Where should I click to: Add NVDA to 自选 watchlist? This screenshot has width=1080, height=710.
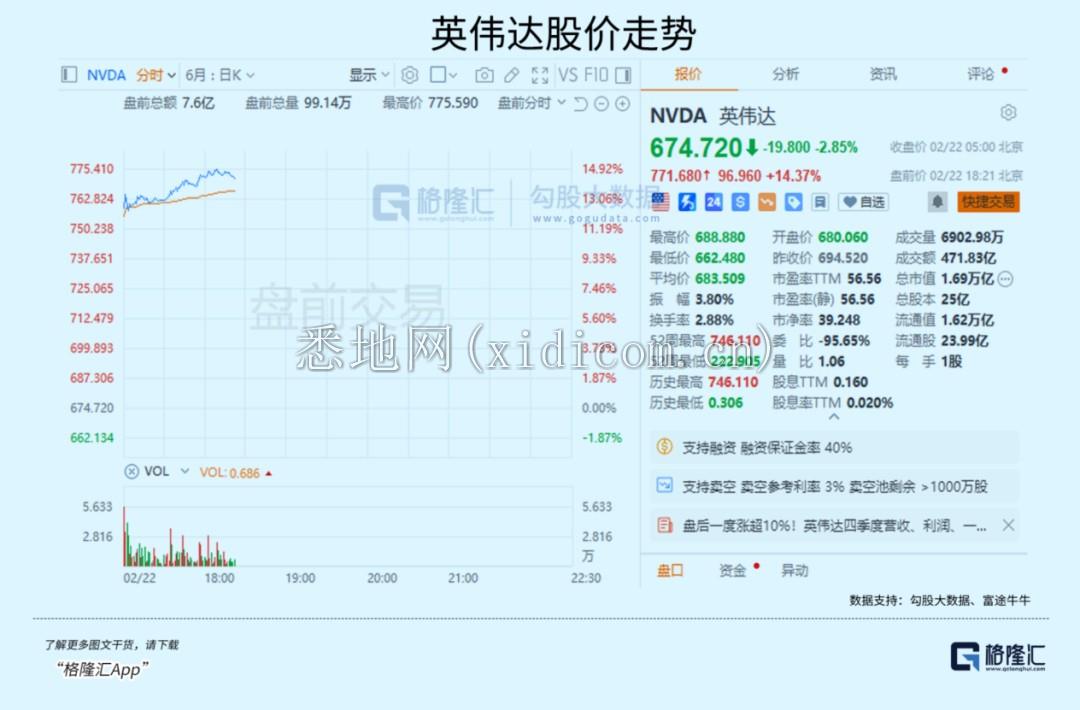click(x=862, y=202)
